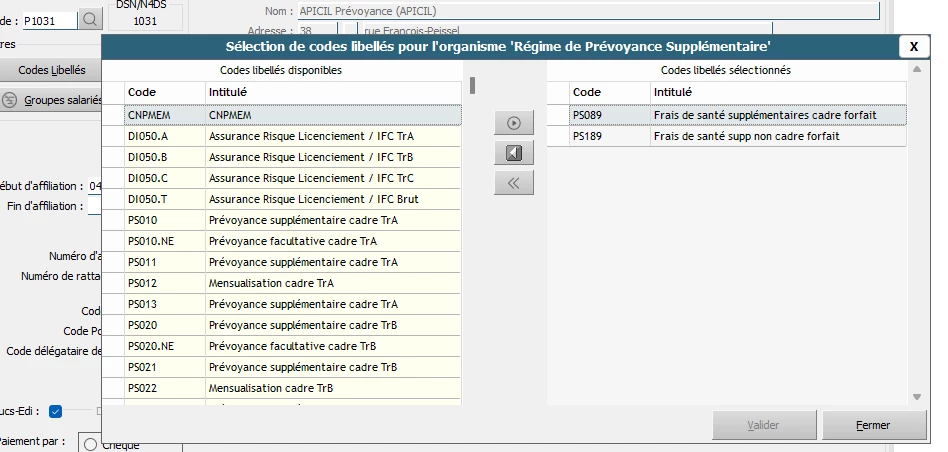Click the Code field containing P1031
Image resolution: width=948 pixels, height=452 pixels.
pos(48,18)
